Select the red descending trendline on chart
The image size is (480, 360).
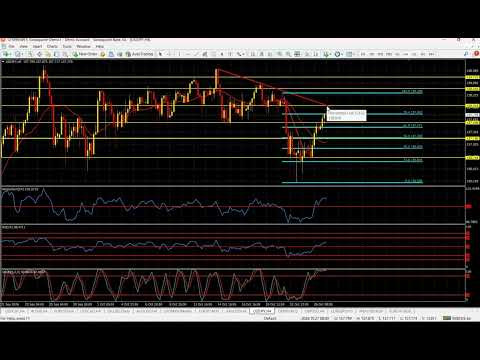click(x=272, y=87)
